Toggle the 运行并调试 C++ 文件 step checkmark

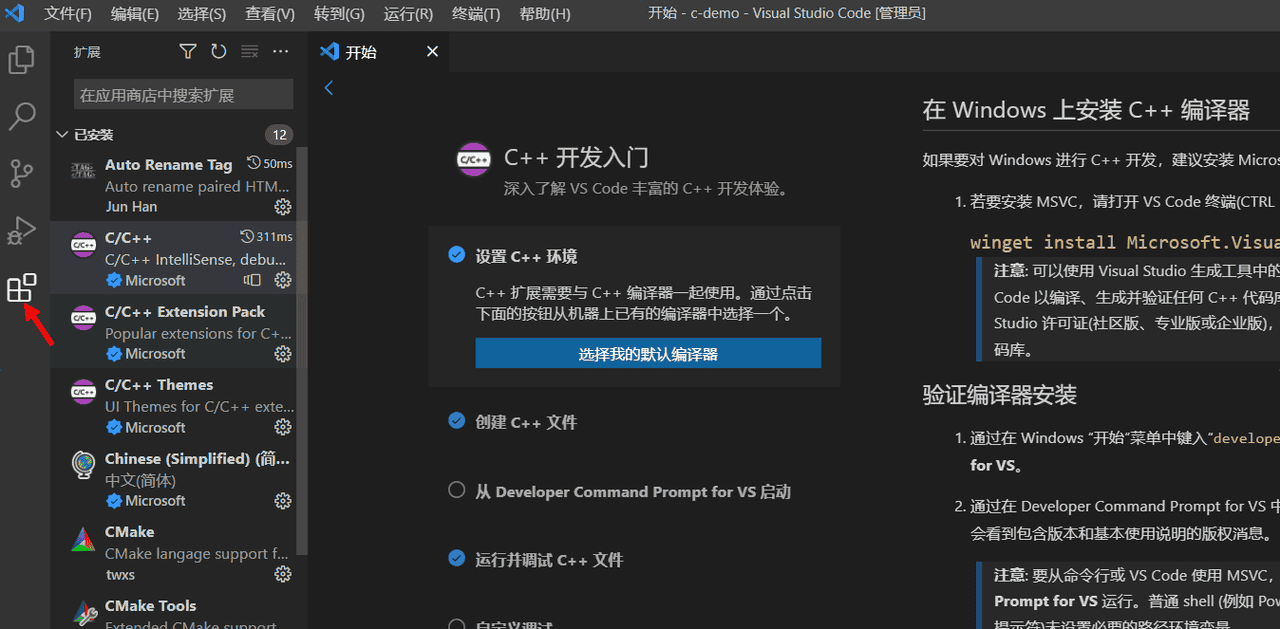click(457, 558)
